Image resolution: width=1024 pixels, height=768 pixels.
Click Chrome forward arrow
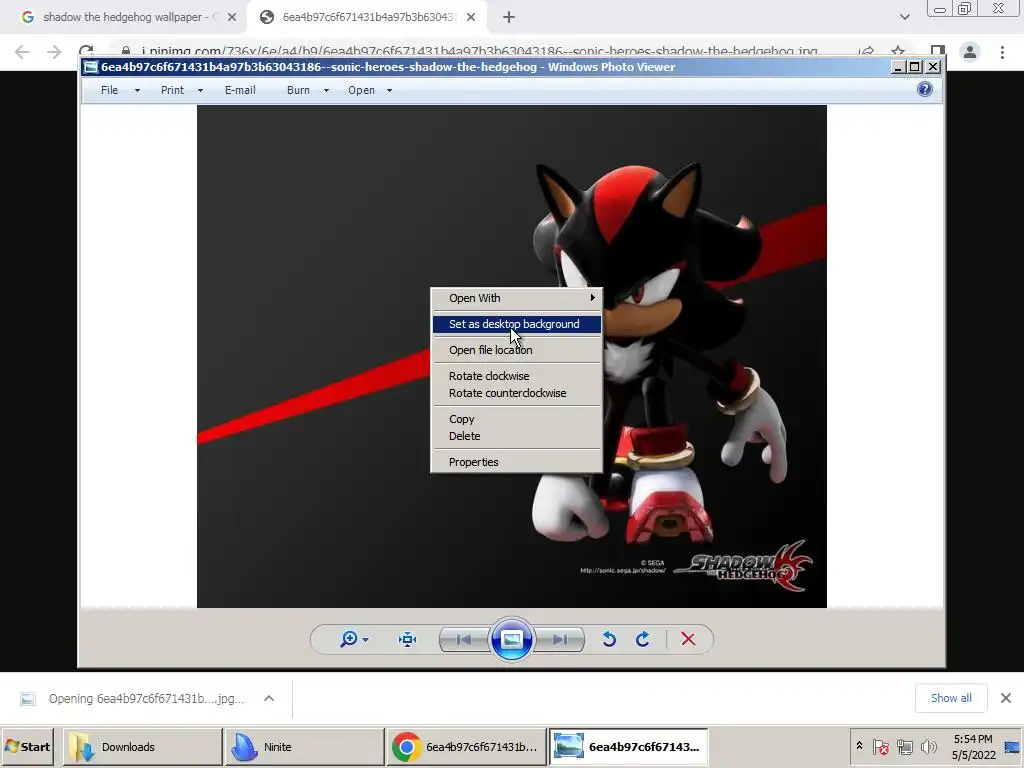[54, 52]
